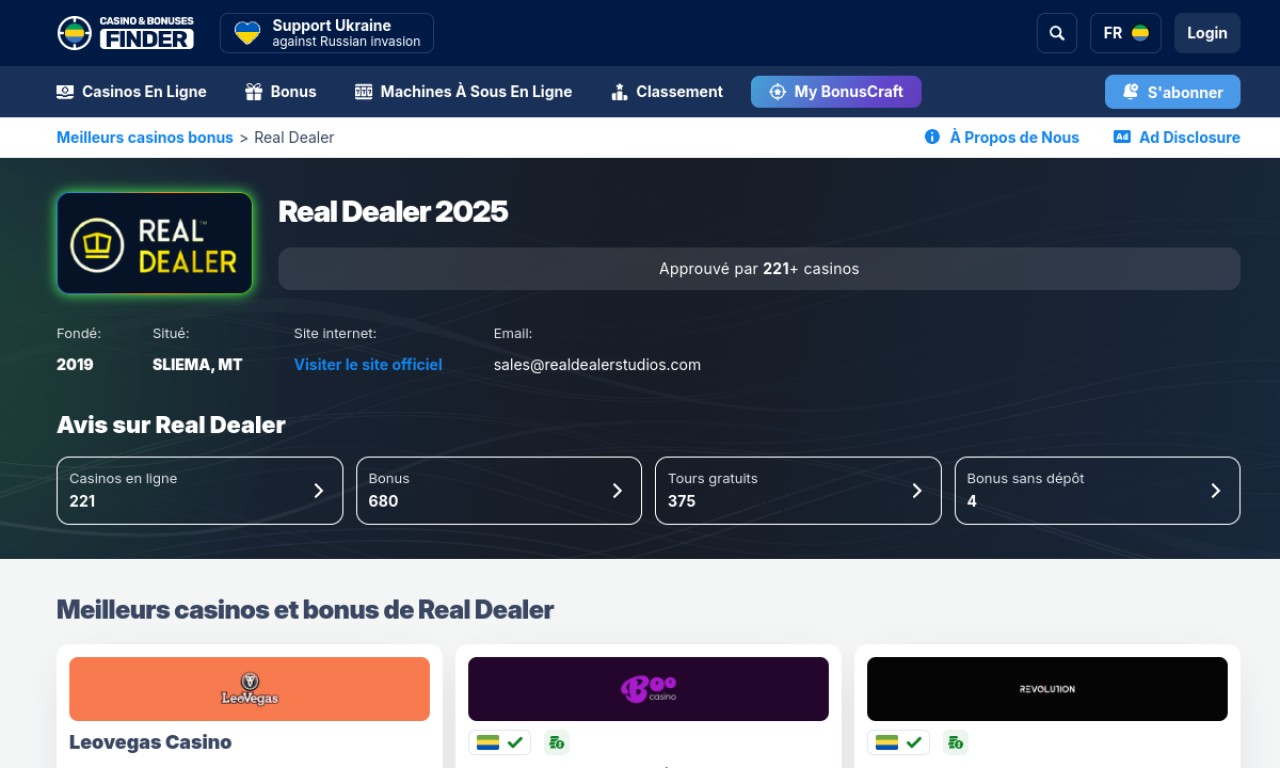The height and width of the screenshot is (768, 1280).
Task: Click the green money icon on Revolution card
Action: pyautogui.click(x=955, y=742)
